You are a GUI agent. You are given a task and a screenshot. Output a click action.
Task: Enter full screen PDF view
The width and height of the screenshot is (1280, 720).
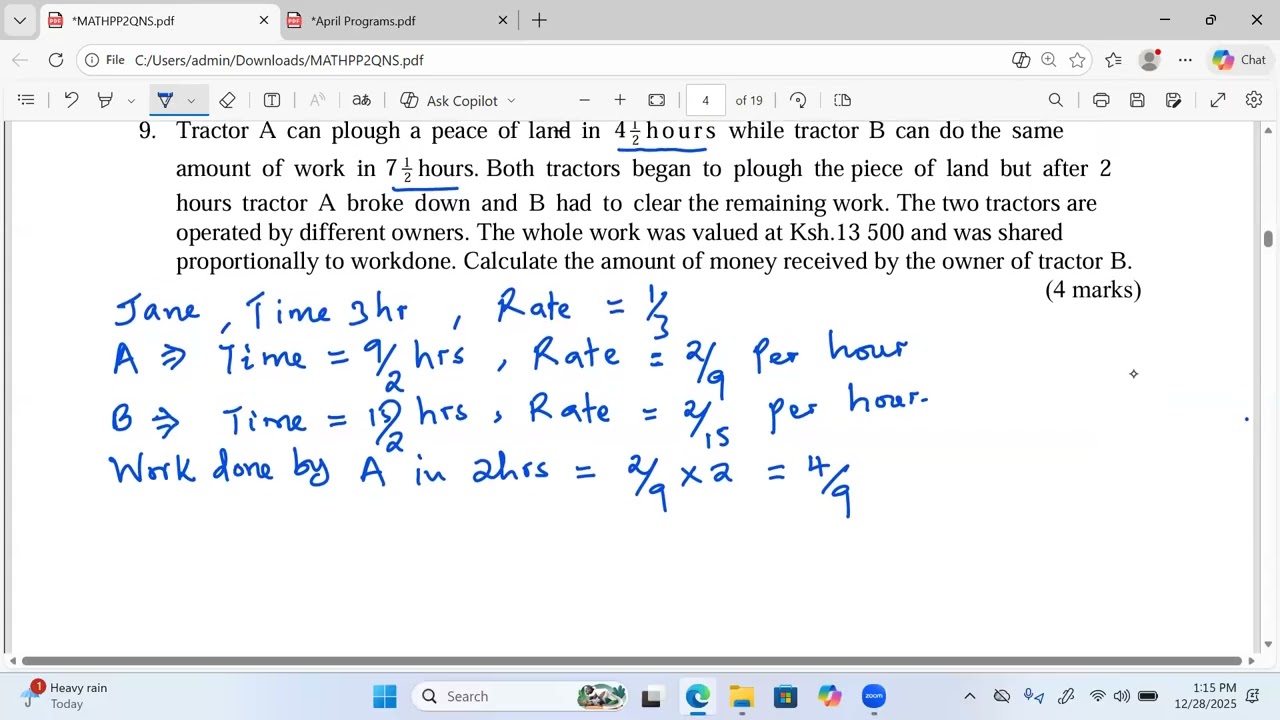(x=1218, y=100)
